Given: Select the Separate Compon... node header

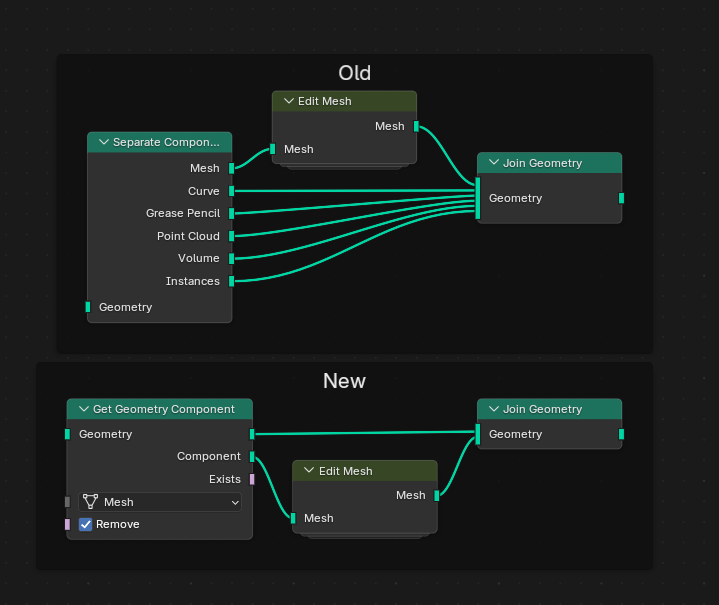Looking at the screenshot, I should coord(160,142).
